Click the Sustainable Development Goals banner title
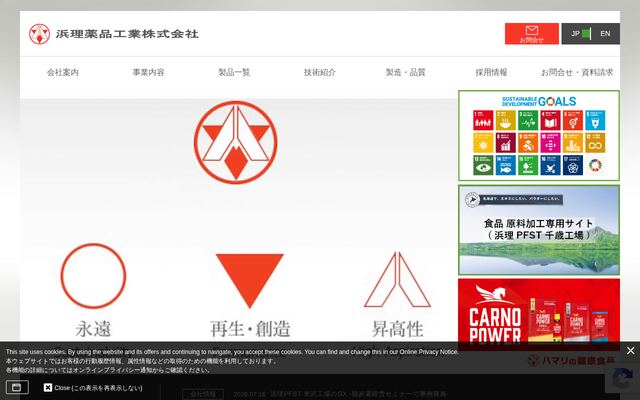This screenshot has height=400, width=640. (x=539, y=101)
